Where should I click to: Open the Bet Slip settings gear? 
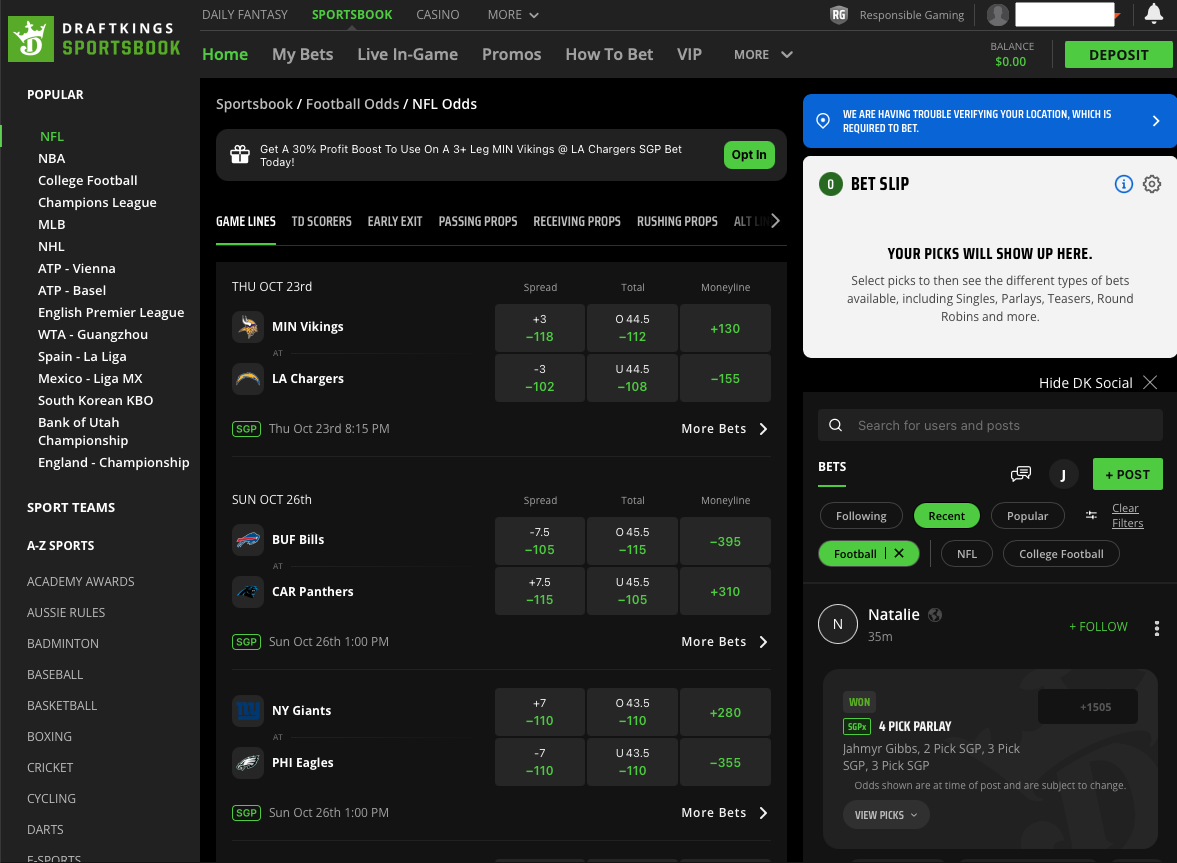pos(1152,184)
